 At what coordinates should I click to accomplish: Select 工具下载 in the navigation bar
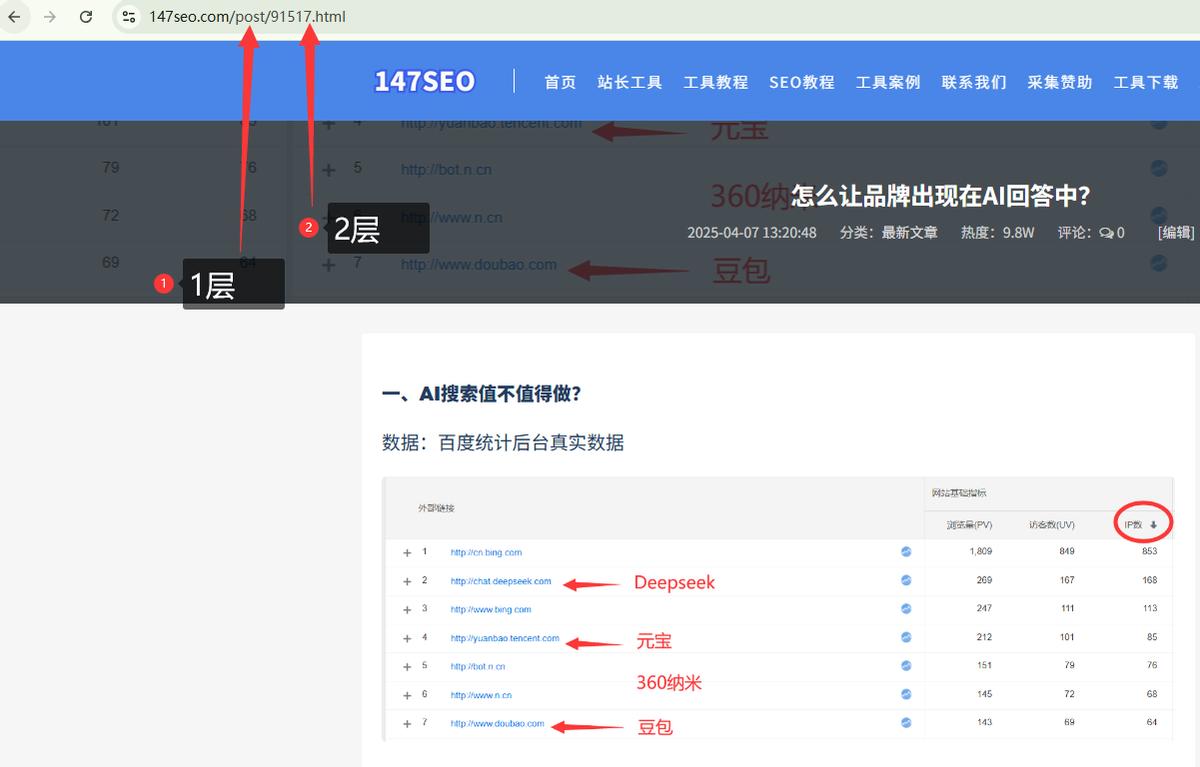pos(1146,82)
